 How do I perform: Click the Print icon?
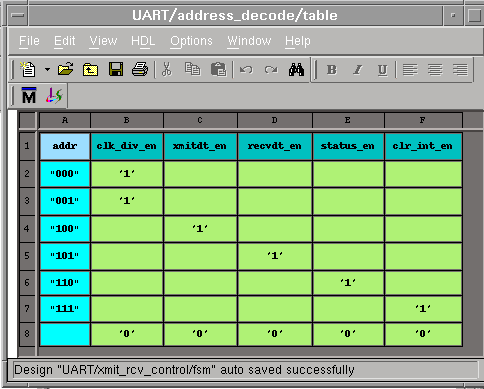click(x=140, y=69)
